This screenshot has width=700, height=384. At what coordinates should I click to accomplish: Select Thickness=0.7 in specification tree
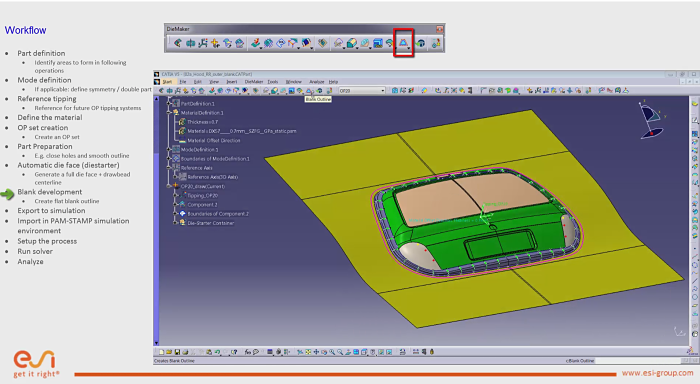tap(202, 122)
